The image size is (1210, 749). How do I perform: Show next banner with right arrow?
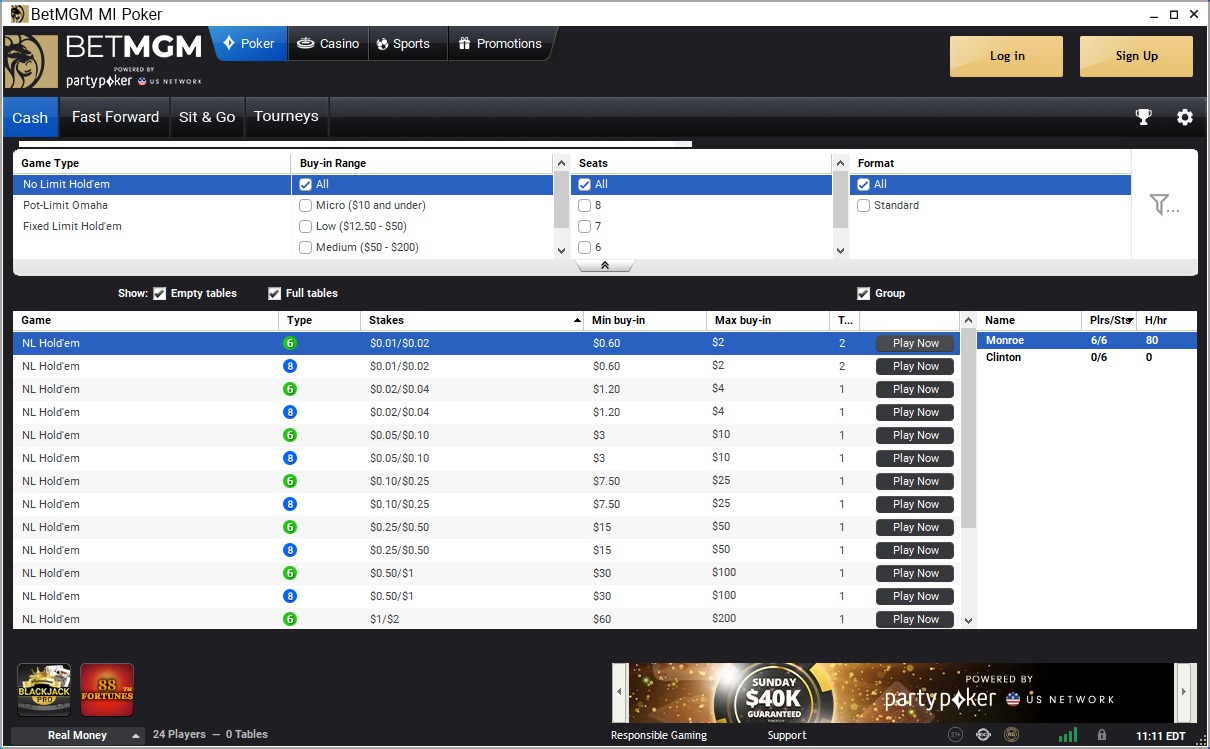click(1183, 691)
